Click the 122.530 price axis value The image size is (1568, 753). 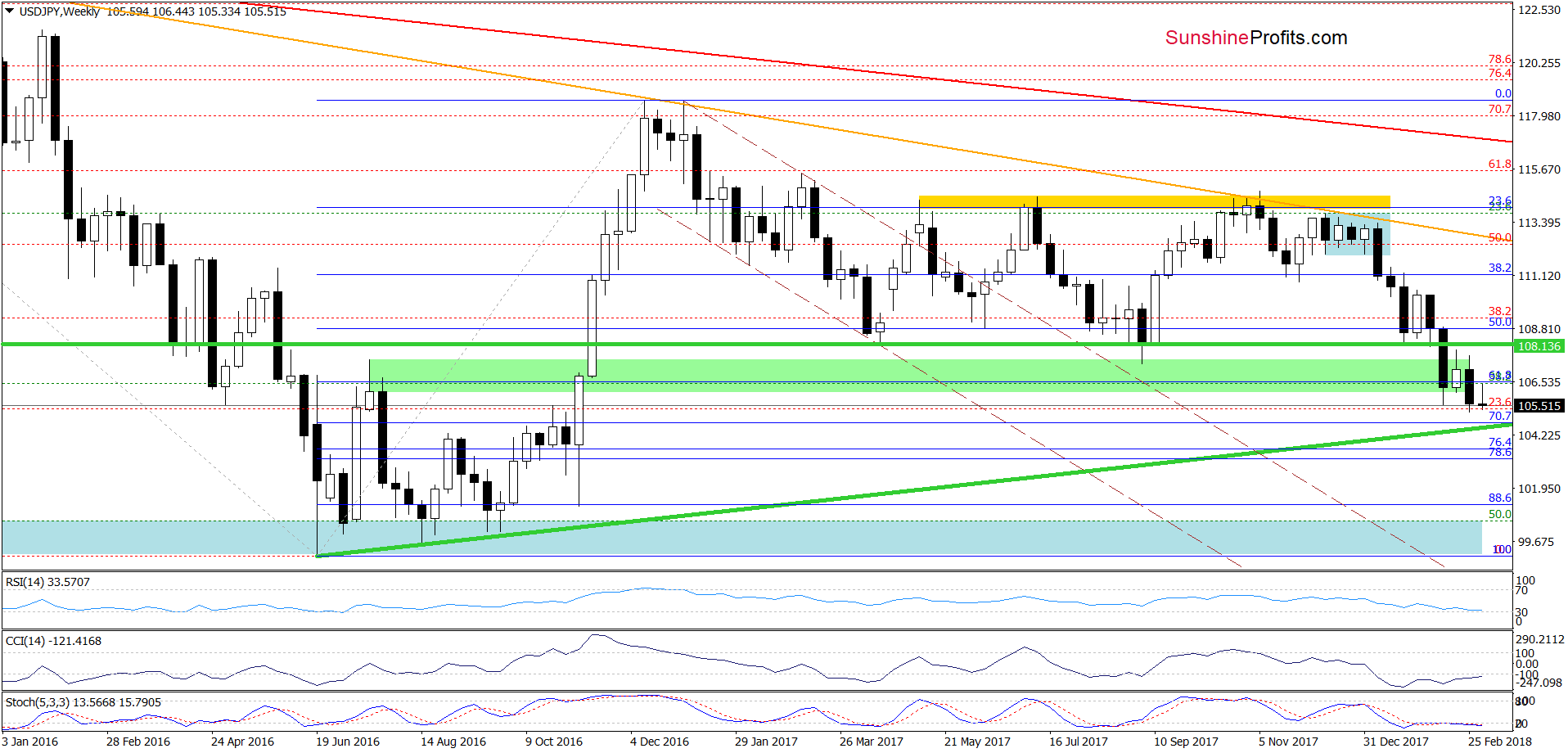(1539, 10)
